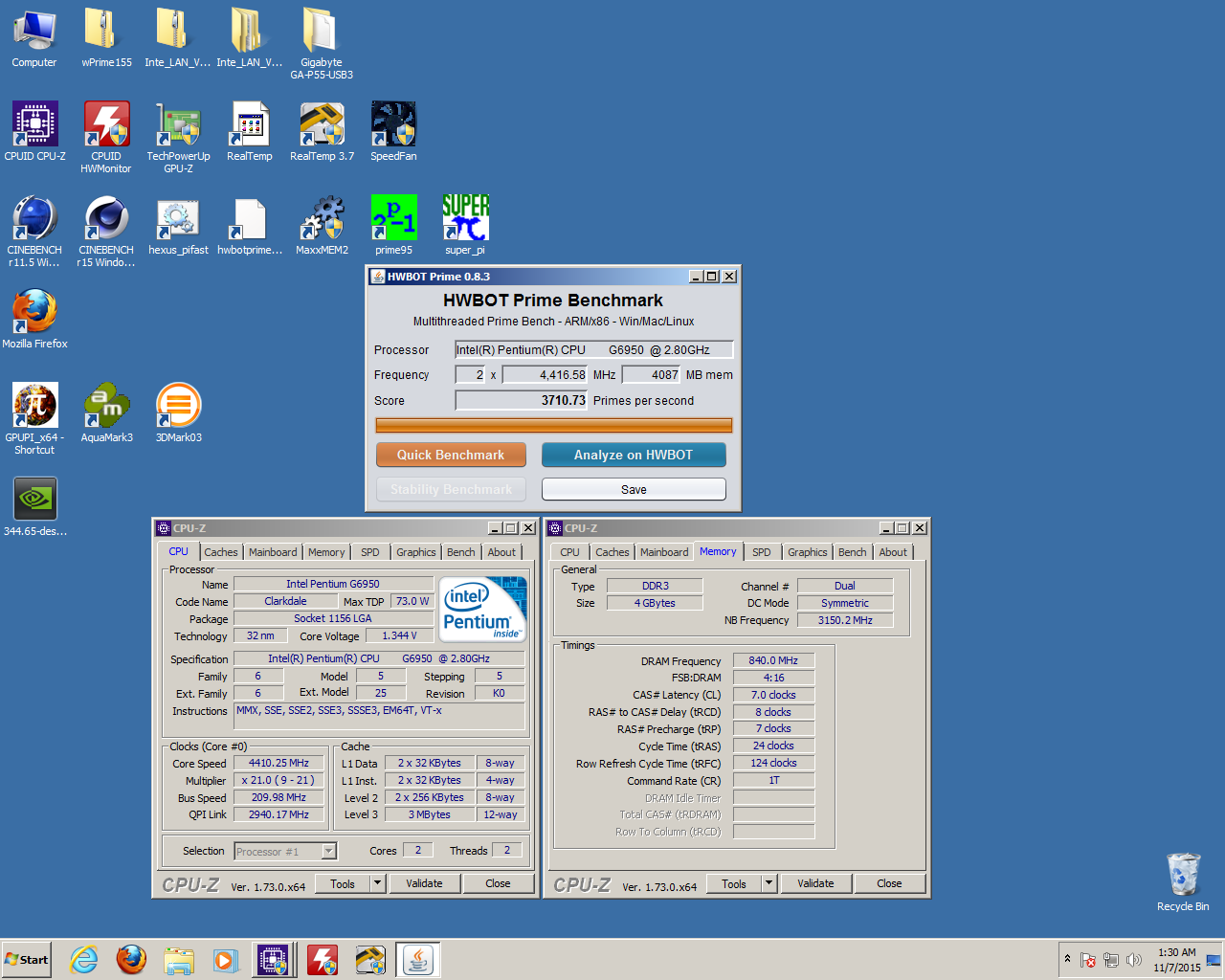This screenshot has height=980, width=1225.
Task: Open Mozilla Firefox desktop shortcut
Action: pyautogui.click(x=34, y=320)
